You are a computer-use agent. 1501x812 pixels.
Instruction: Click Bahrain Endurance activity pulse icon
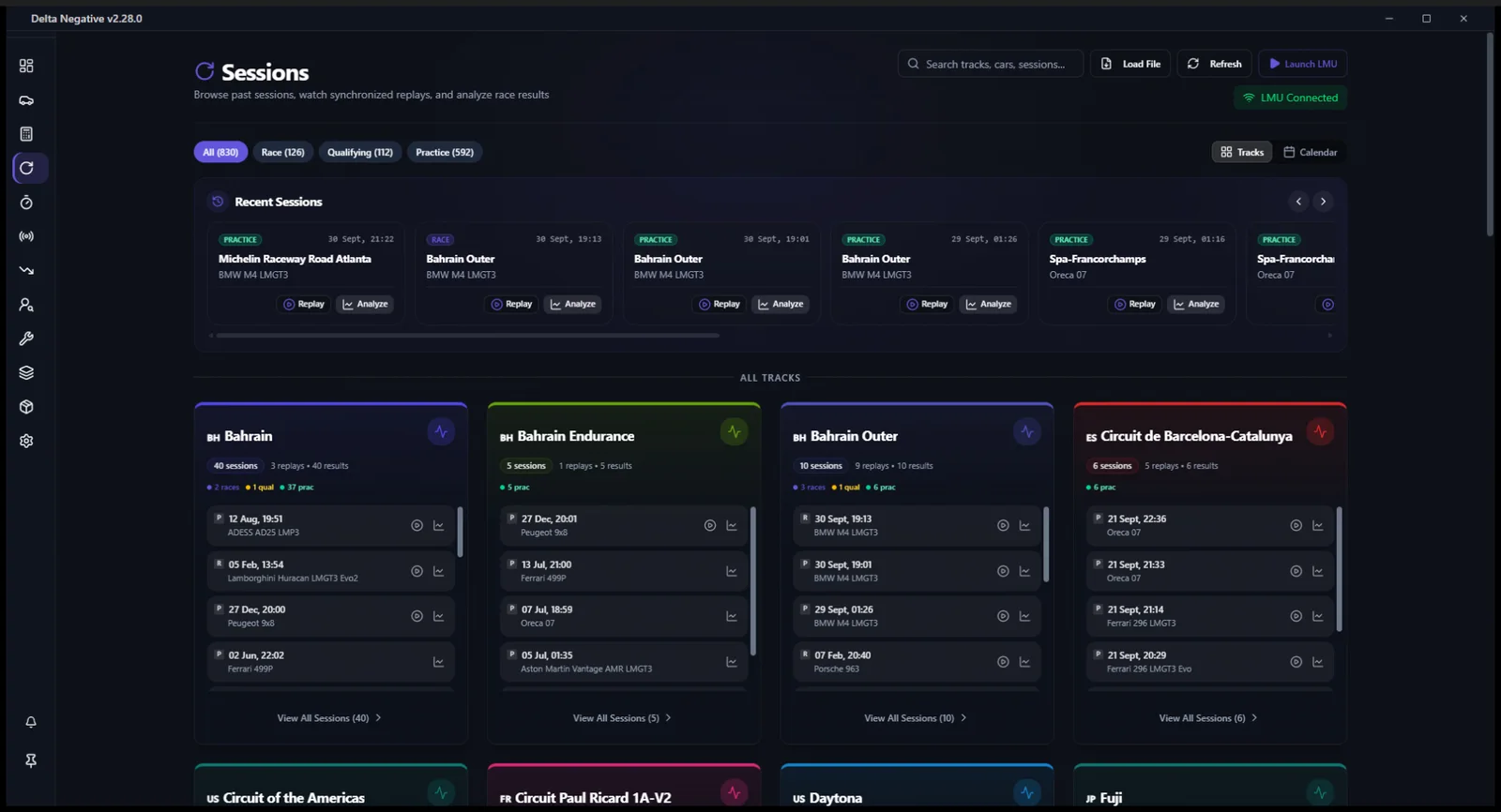(x=734, y=432)
